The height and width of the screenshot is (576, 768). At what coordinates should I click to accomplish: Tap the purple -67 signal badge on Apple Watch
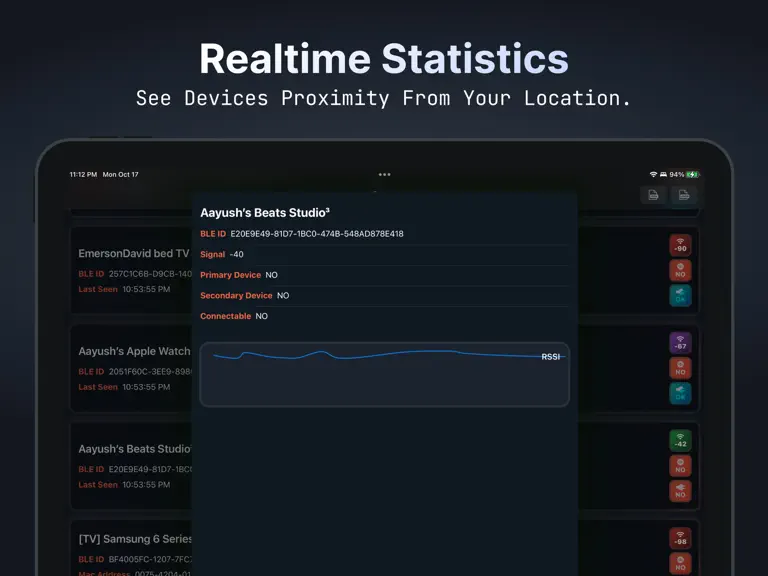[x=680, y=342]
